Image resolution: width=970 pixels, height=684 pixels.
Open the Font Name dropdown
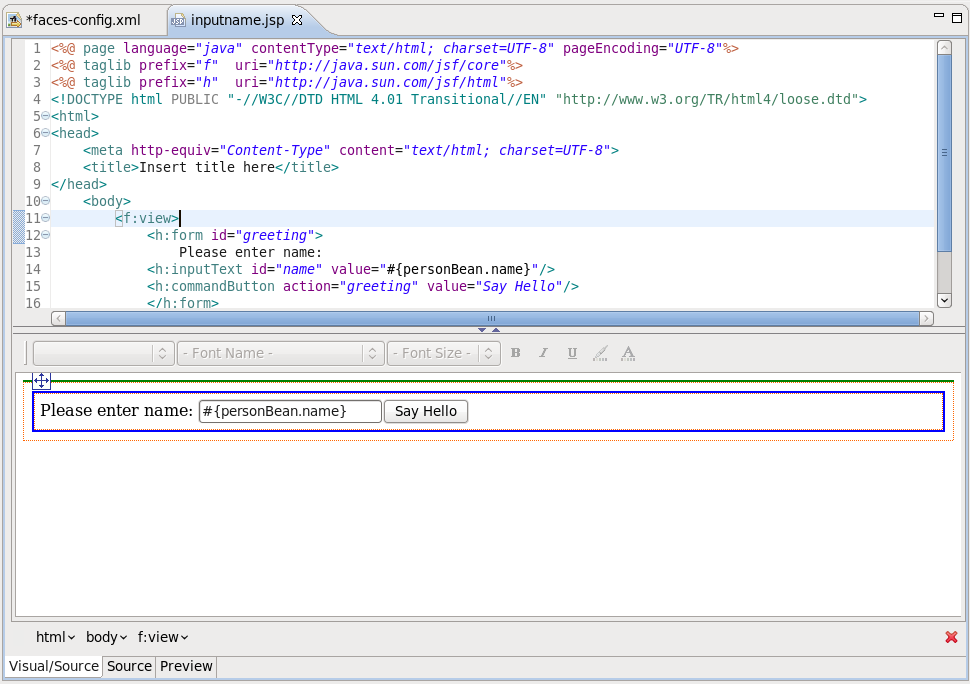click(x=281, y=353)
